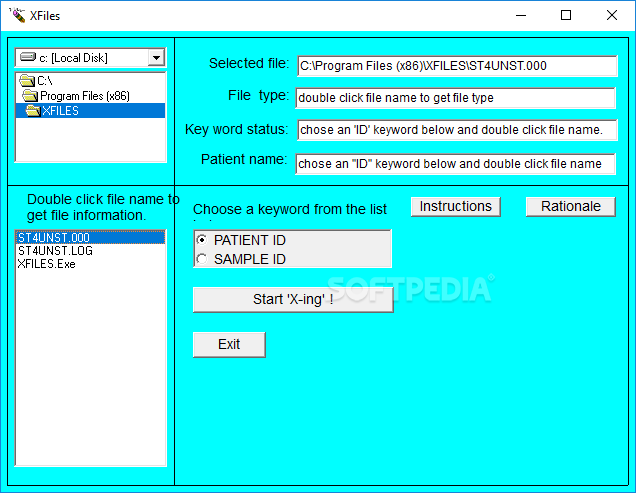
Task: Select the C:\ directory entry
Action: coord(90,80)
